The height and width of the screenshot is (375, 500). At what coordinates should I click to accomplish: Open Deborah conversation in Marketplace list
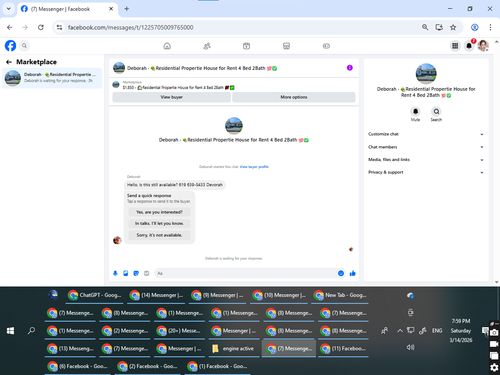pos(52,78)
